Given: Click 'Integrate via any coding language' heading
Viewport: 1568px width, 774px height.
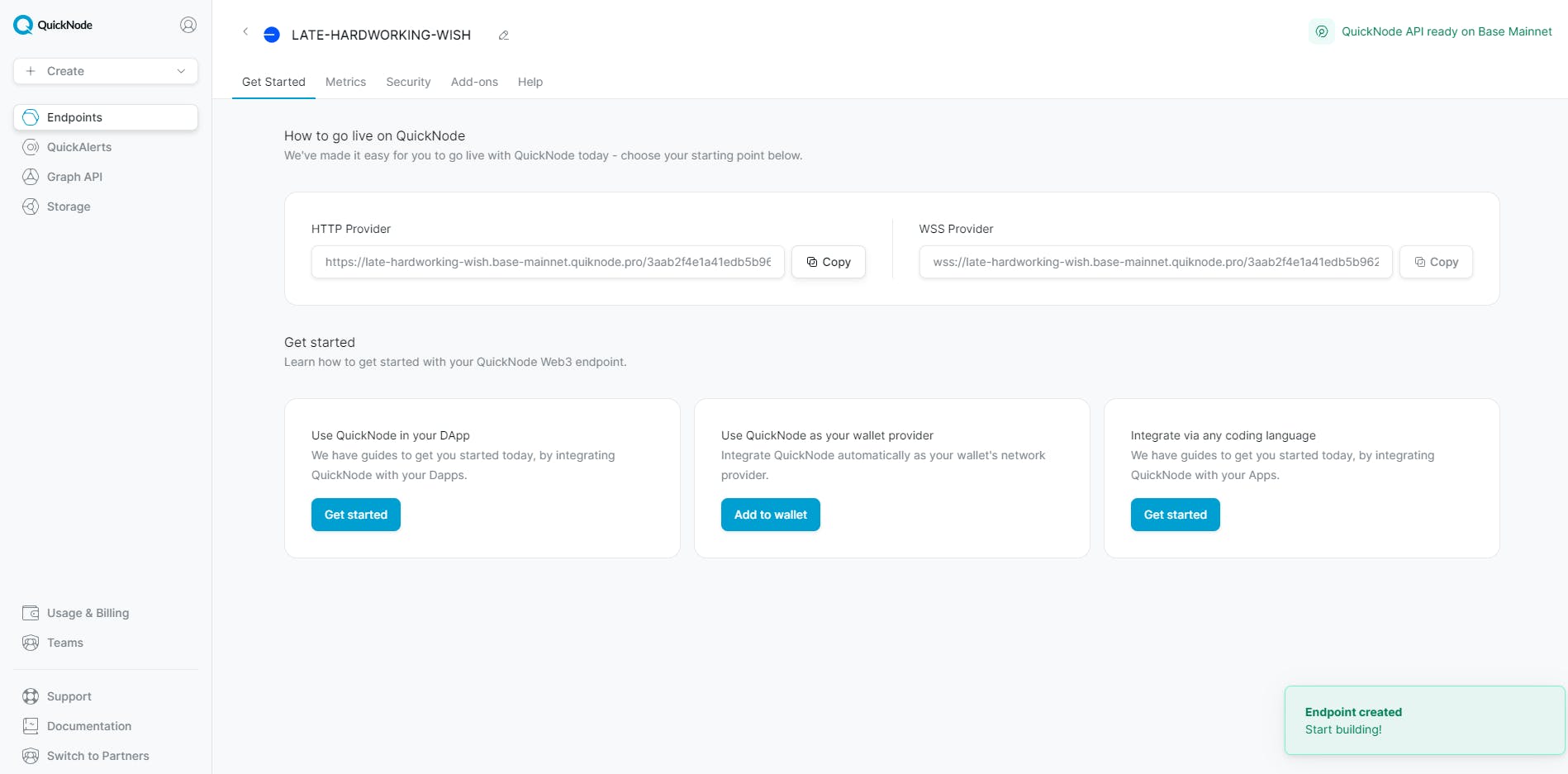Looking at the screenshot, I should (1224, 435).
